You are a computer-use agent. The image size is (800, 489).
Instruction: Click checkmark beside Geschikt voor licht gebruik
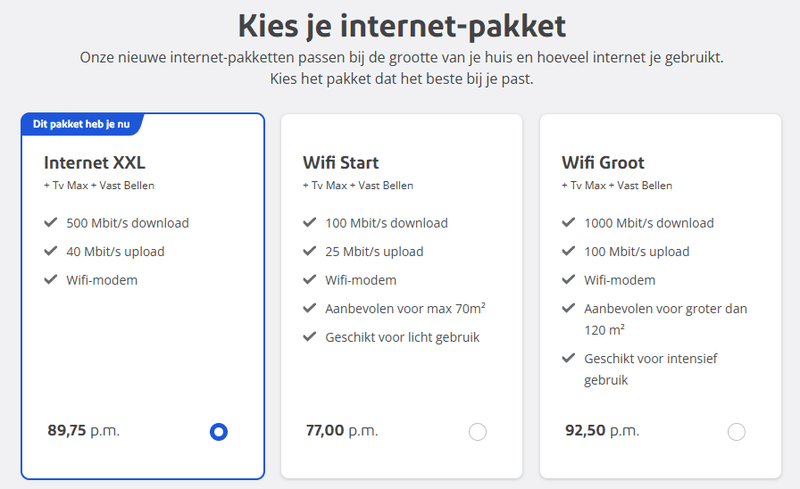pos(310,337)
